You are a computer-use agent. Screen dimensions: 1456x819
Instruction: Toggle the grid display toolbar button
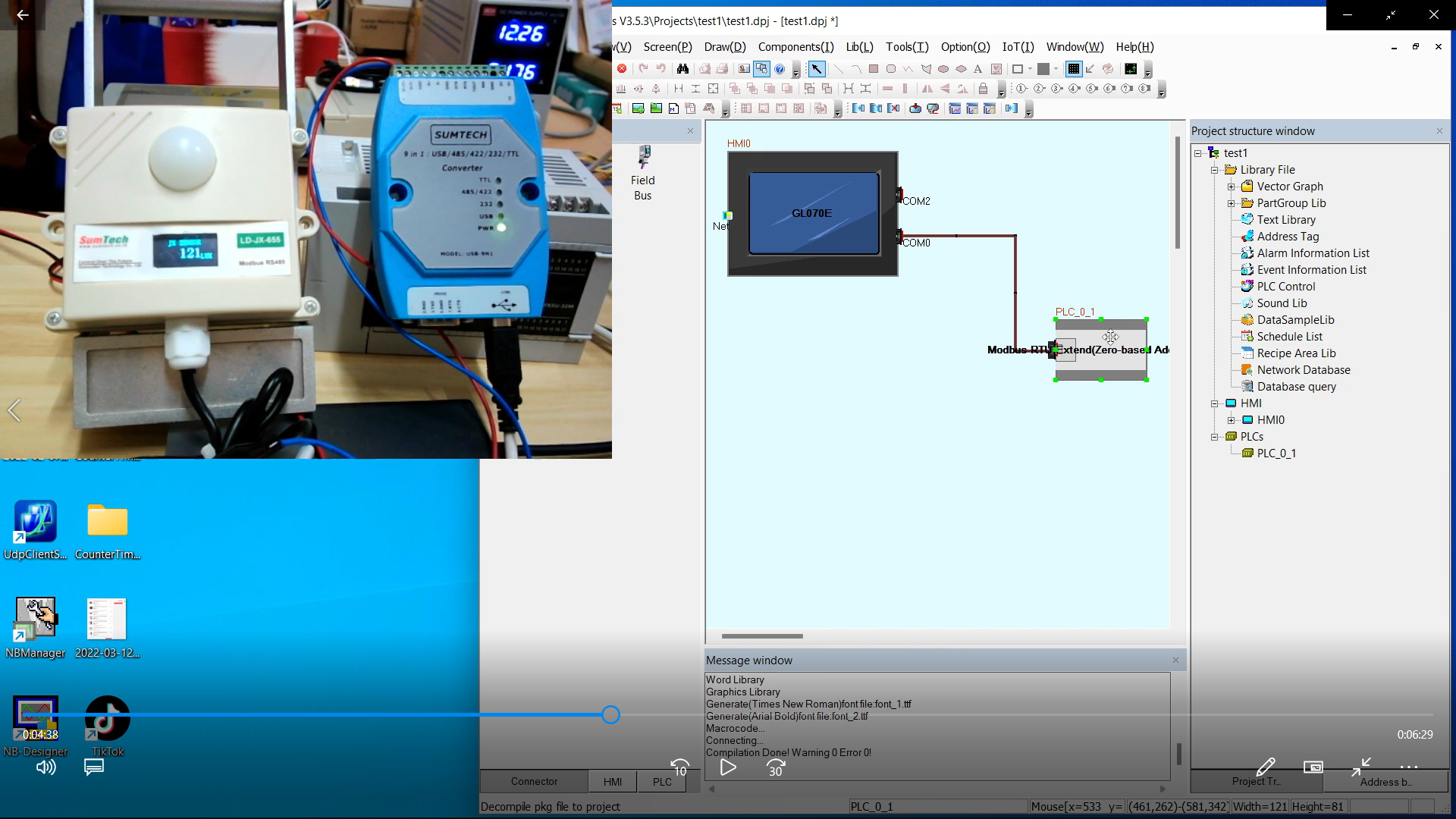coord(1073,69)
